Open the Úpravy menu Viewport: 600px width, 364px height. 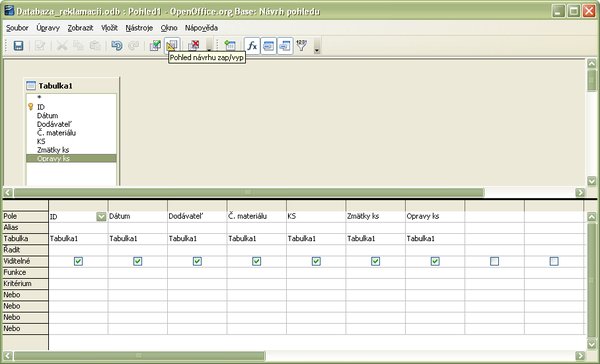[48, 28]
